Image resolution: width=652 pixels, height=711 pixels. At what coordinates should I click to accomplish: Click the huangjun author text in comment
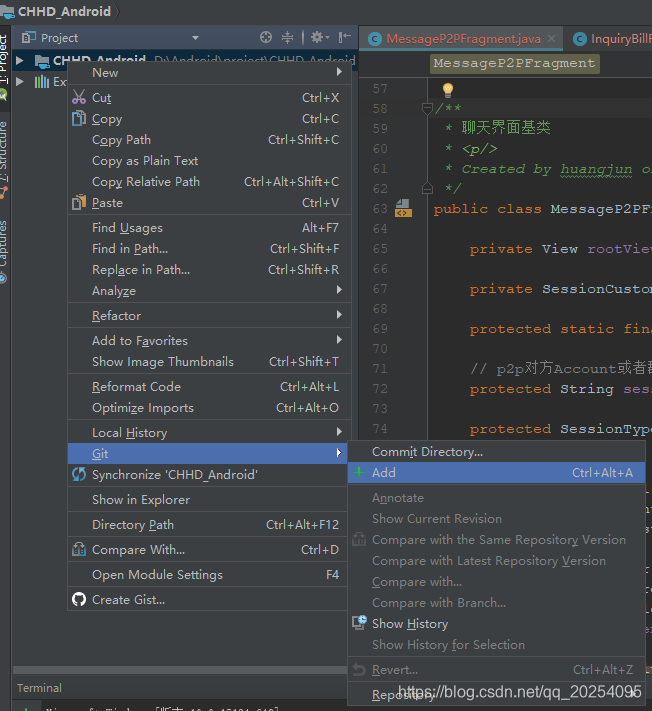(596, 169)
